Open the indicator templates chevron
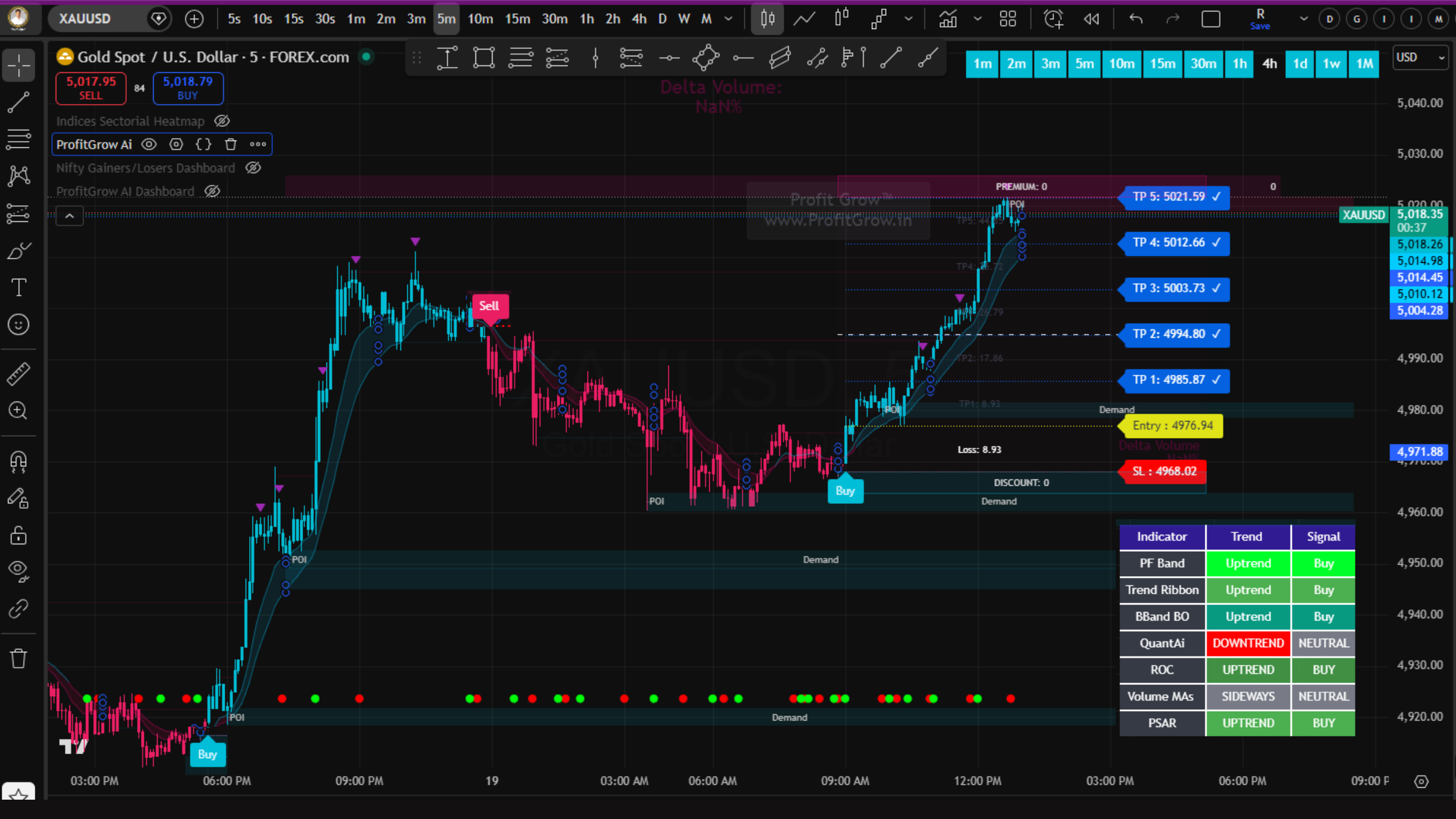 click(978, 19)
